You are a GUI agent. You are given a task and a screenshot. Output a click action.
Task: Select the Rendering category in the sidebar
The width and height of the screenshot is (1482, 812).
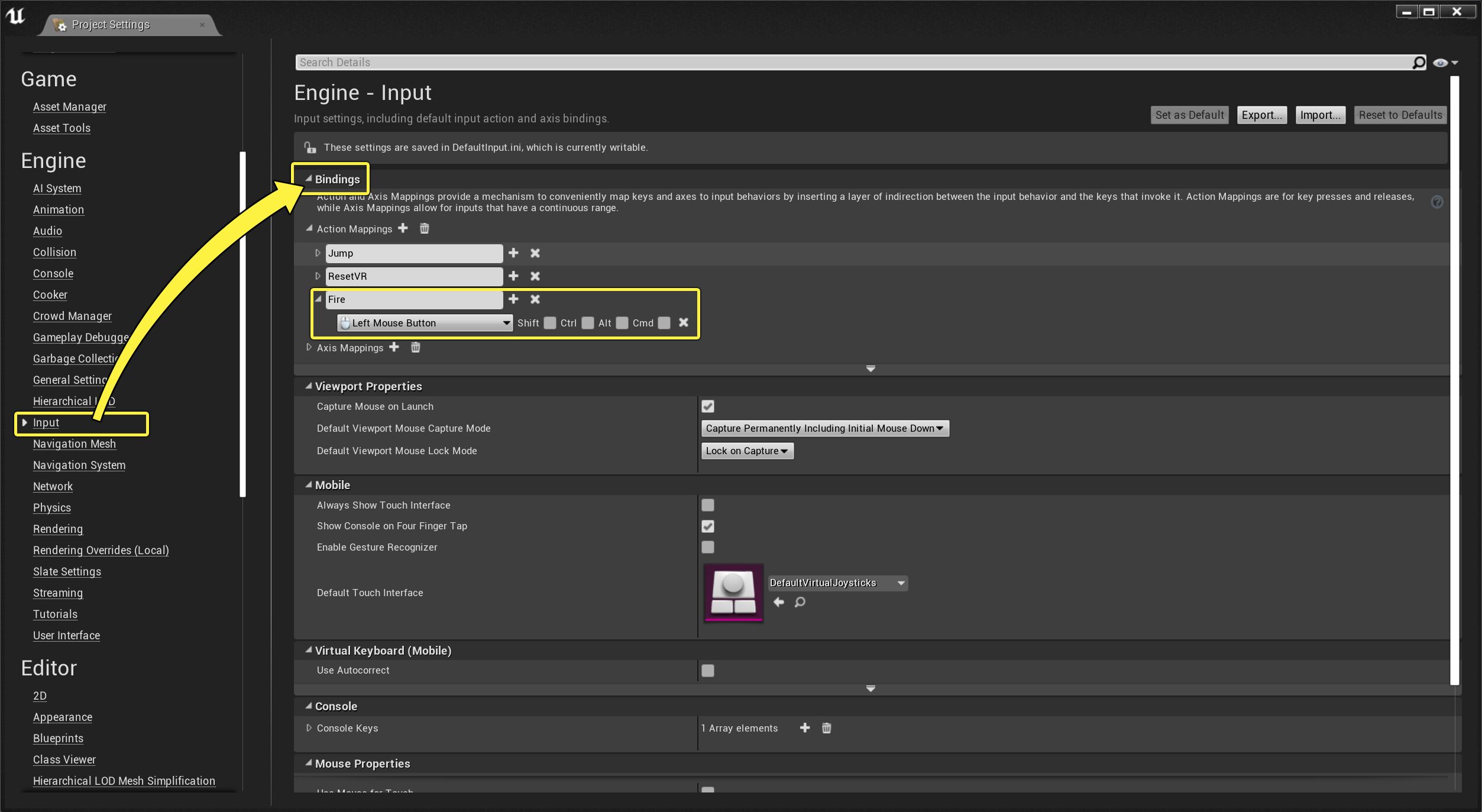click(57, 529)
